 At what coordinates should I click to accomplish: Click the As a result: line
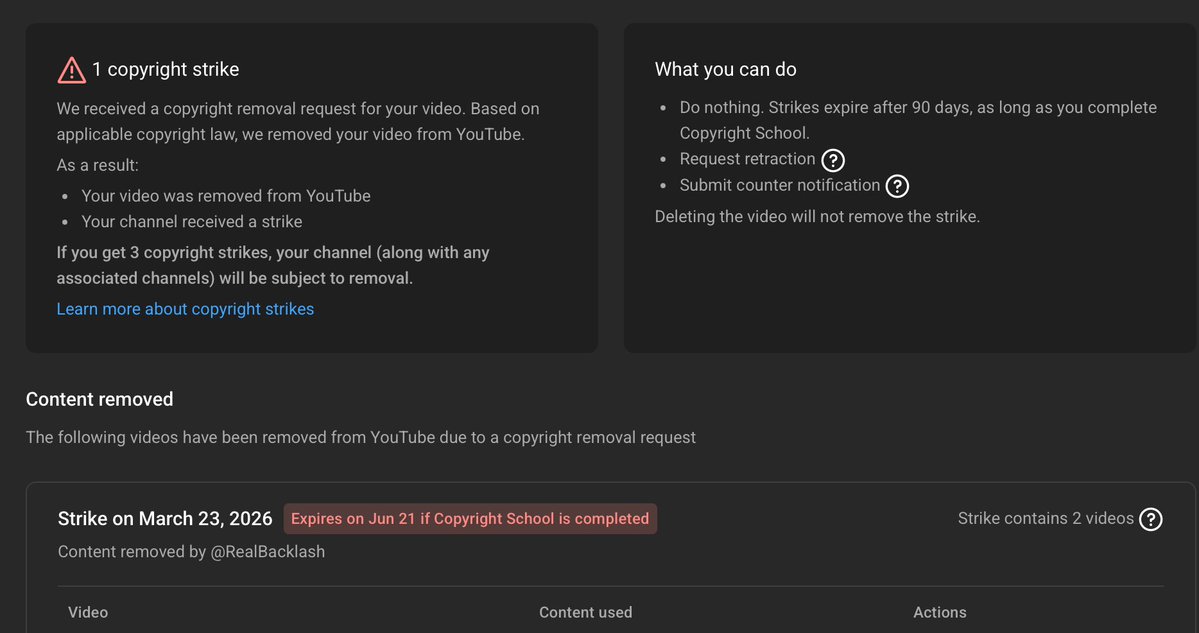[x=98, y=165]
